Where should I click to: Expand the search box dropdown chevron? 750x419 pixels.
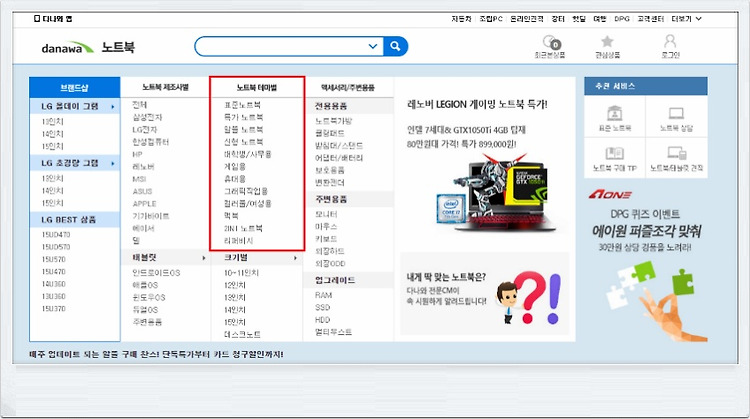pos(373,46)
